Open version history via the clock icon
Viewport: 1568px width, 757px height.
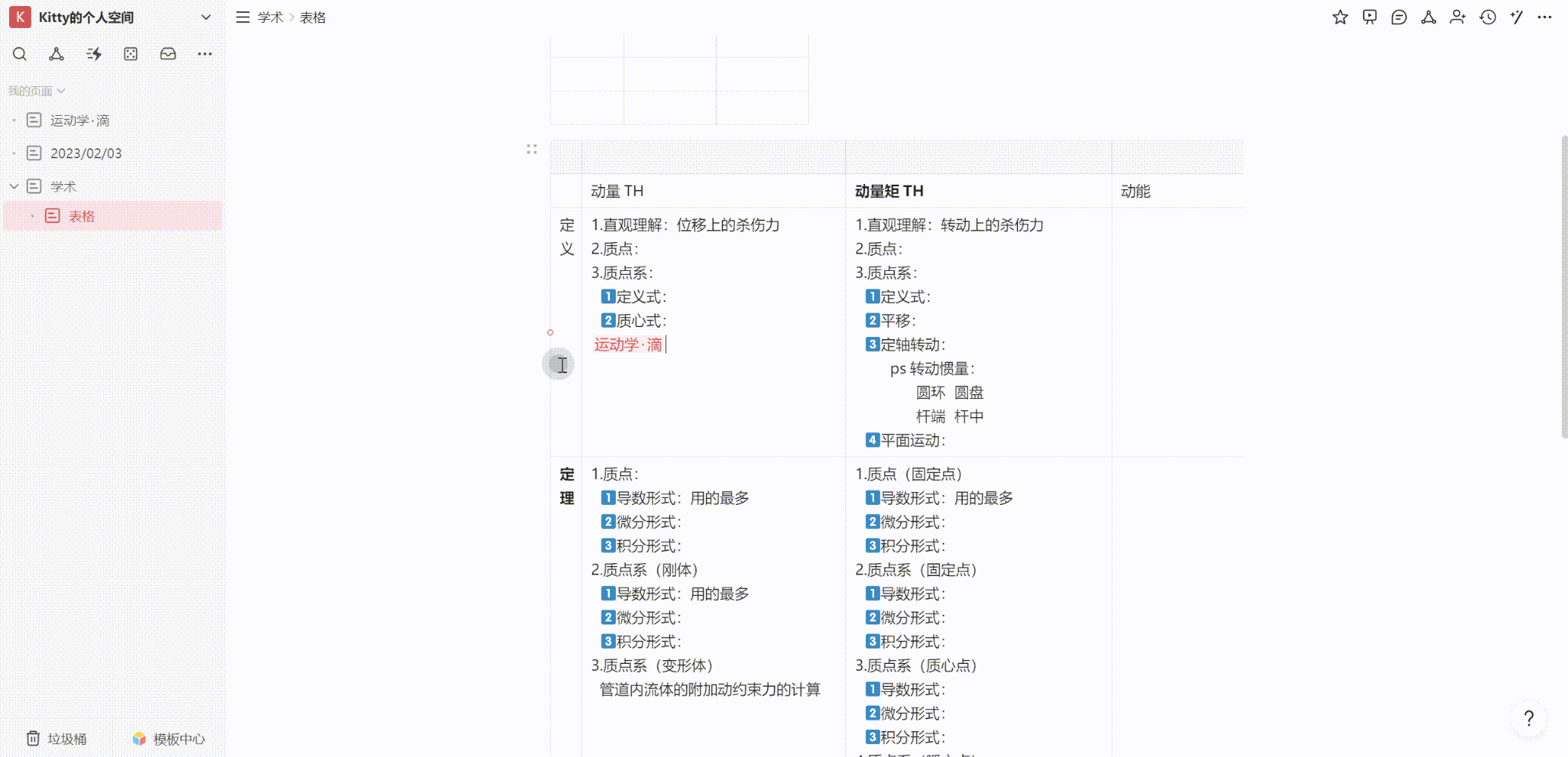click(1488, 17)
